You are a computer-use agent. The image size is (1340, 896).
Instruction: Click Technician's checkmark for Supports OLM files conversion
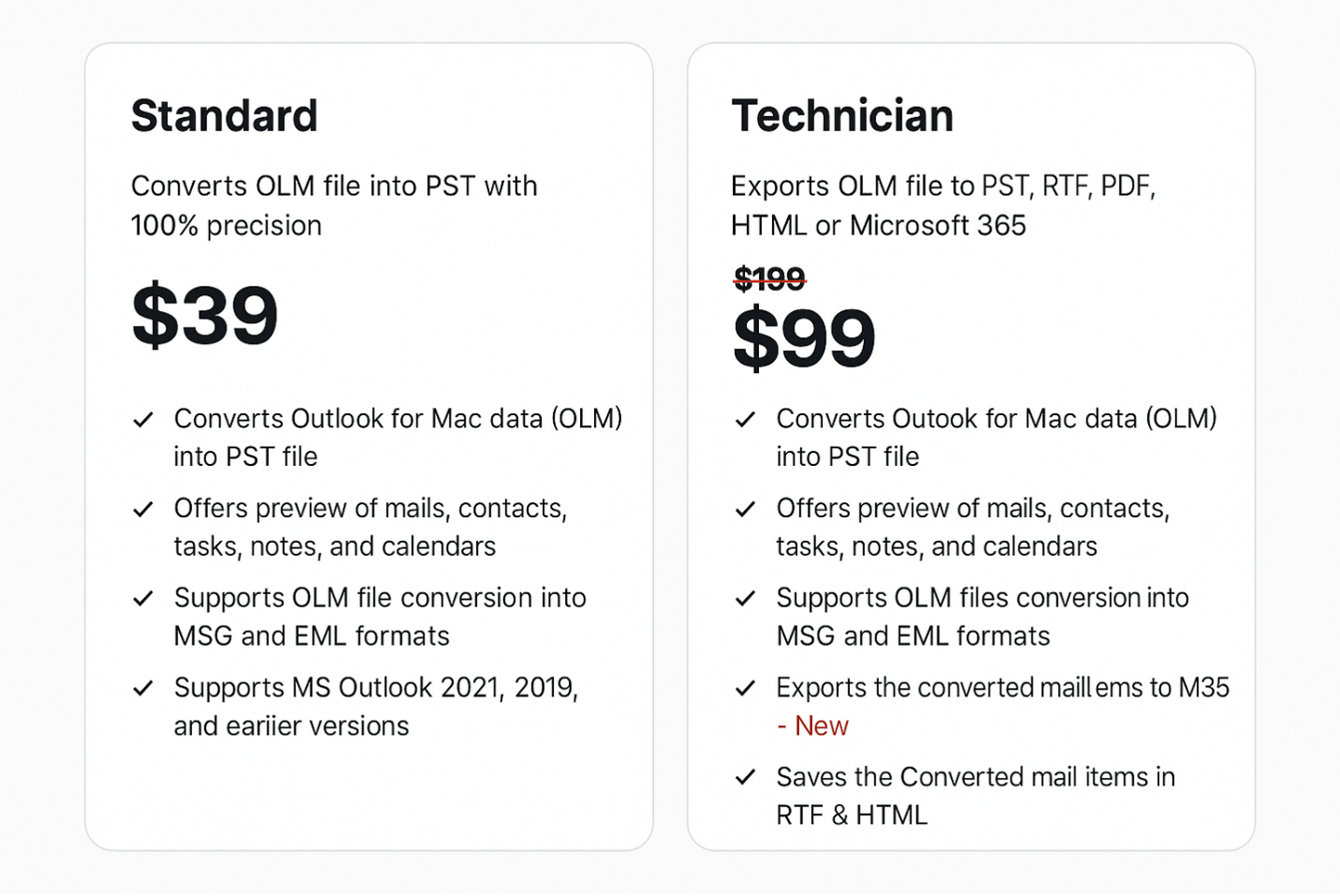tap(746, 599)
